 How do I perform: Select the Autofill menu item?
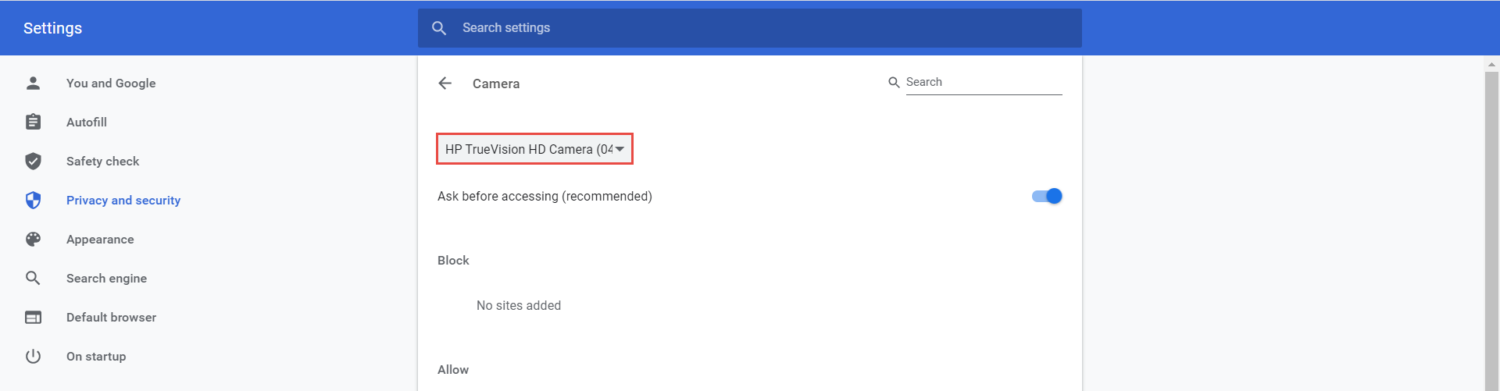(86, 122)
